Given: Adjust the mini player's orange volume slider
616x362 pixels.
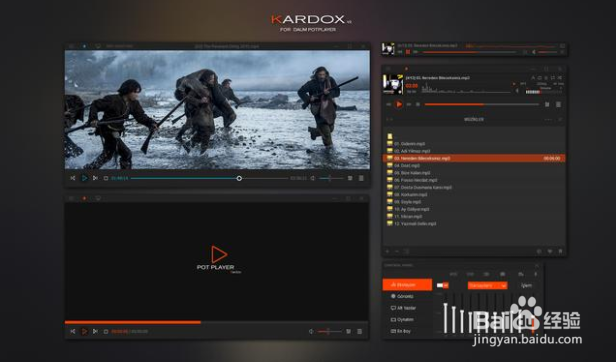Looking at the screenshot, I should point(548,51).
